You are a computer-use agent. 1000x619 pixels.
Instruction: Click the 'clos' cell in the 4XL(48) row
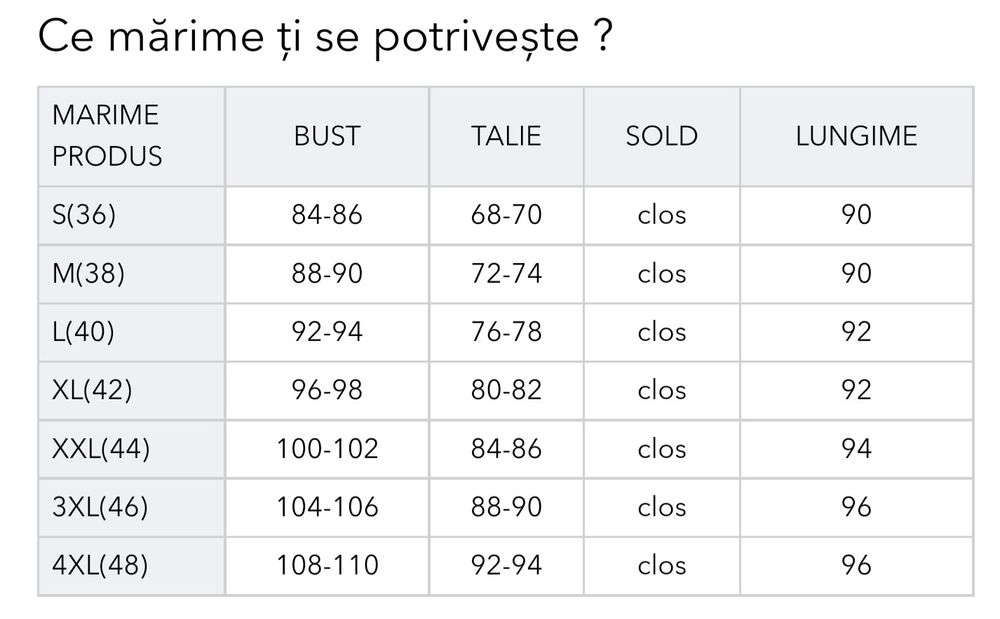click(x=661, y=565)
